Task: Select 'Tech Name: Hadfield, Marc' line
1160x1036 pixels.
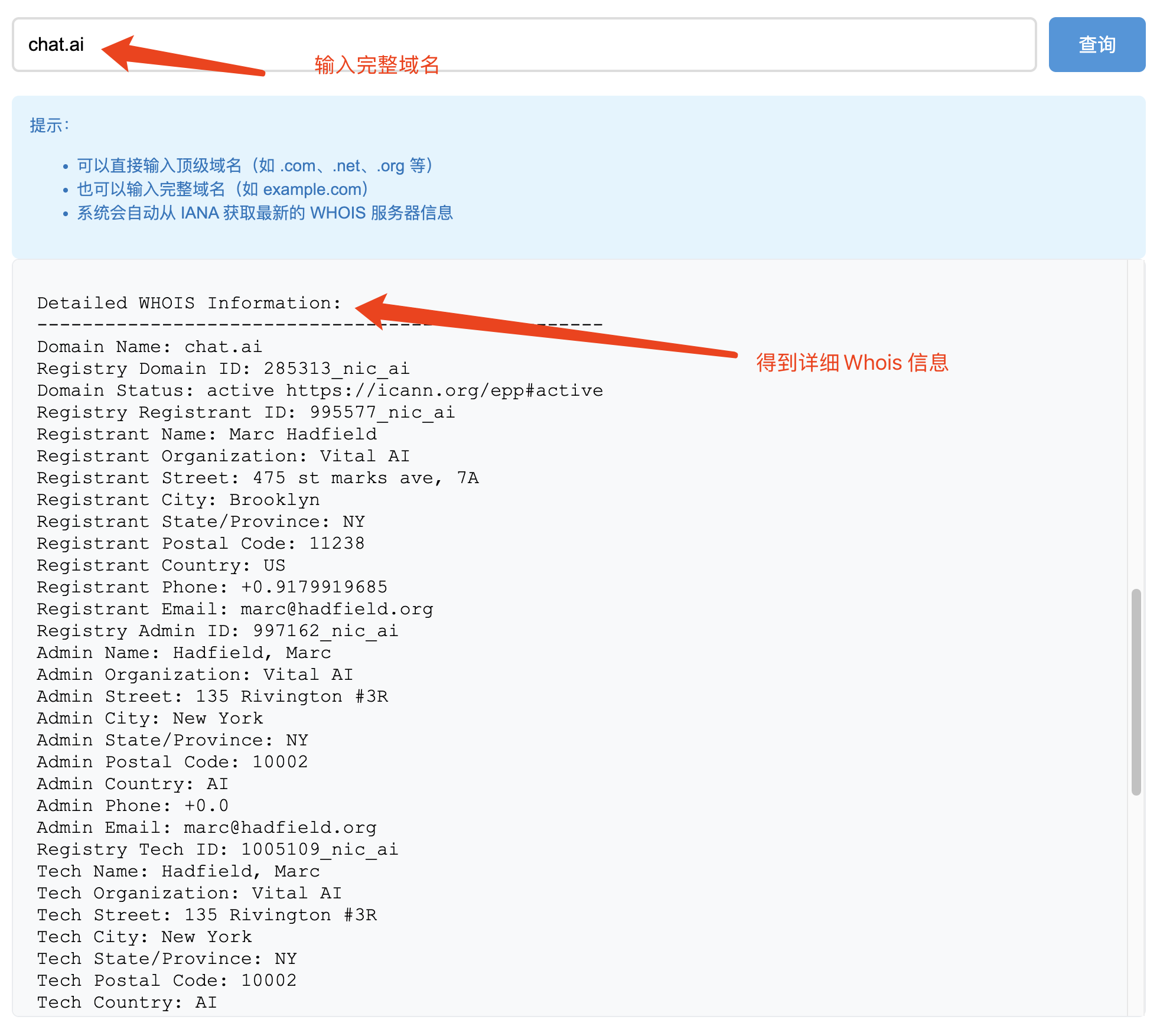Action: [178, 871]
